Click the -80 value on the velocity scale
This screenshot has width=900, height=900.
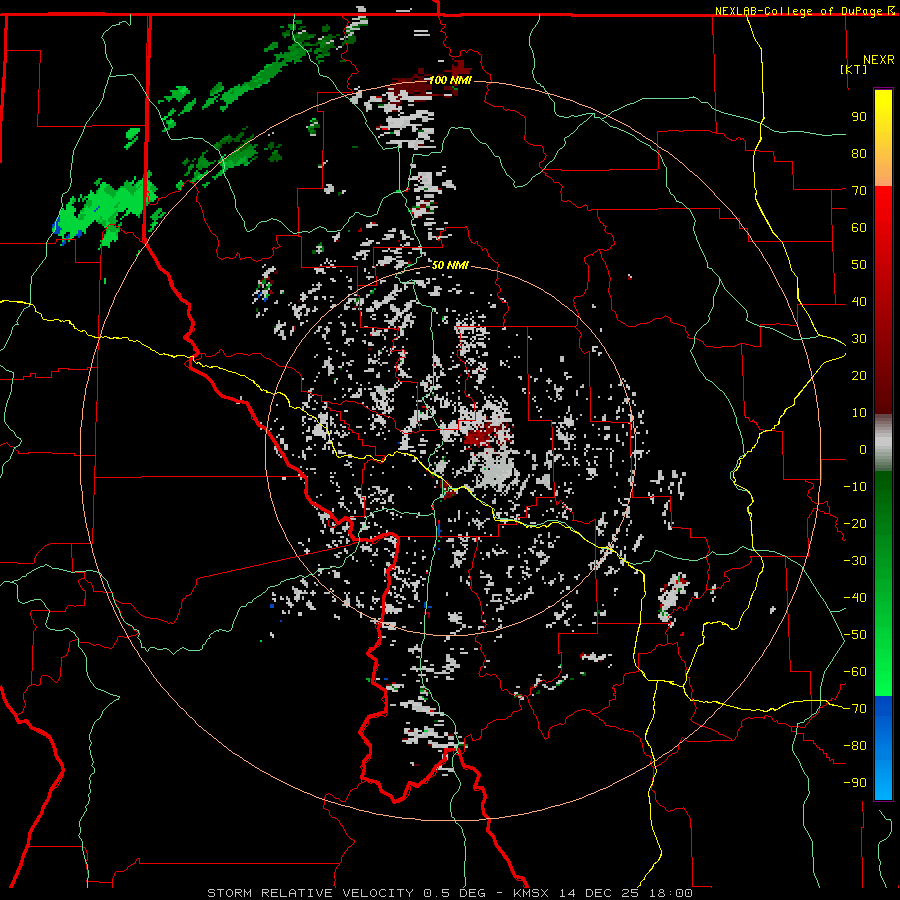click(855, 746)
